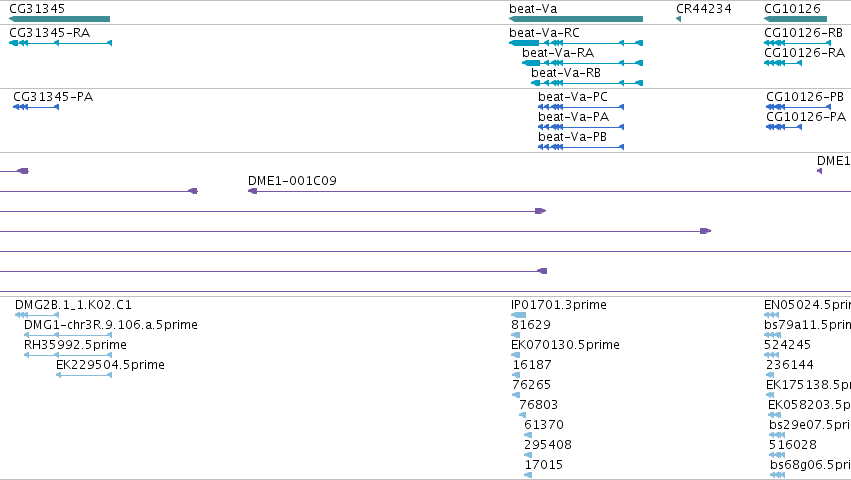Click the 76803 feature arrow
851x480 pixels.
[x=522, y=415]
